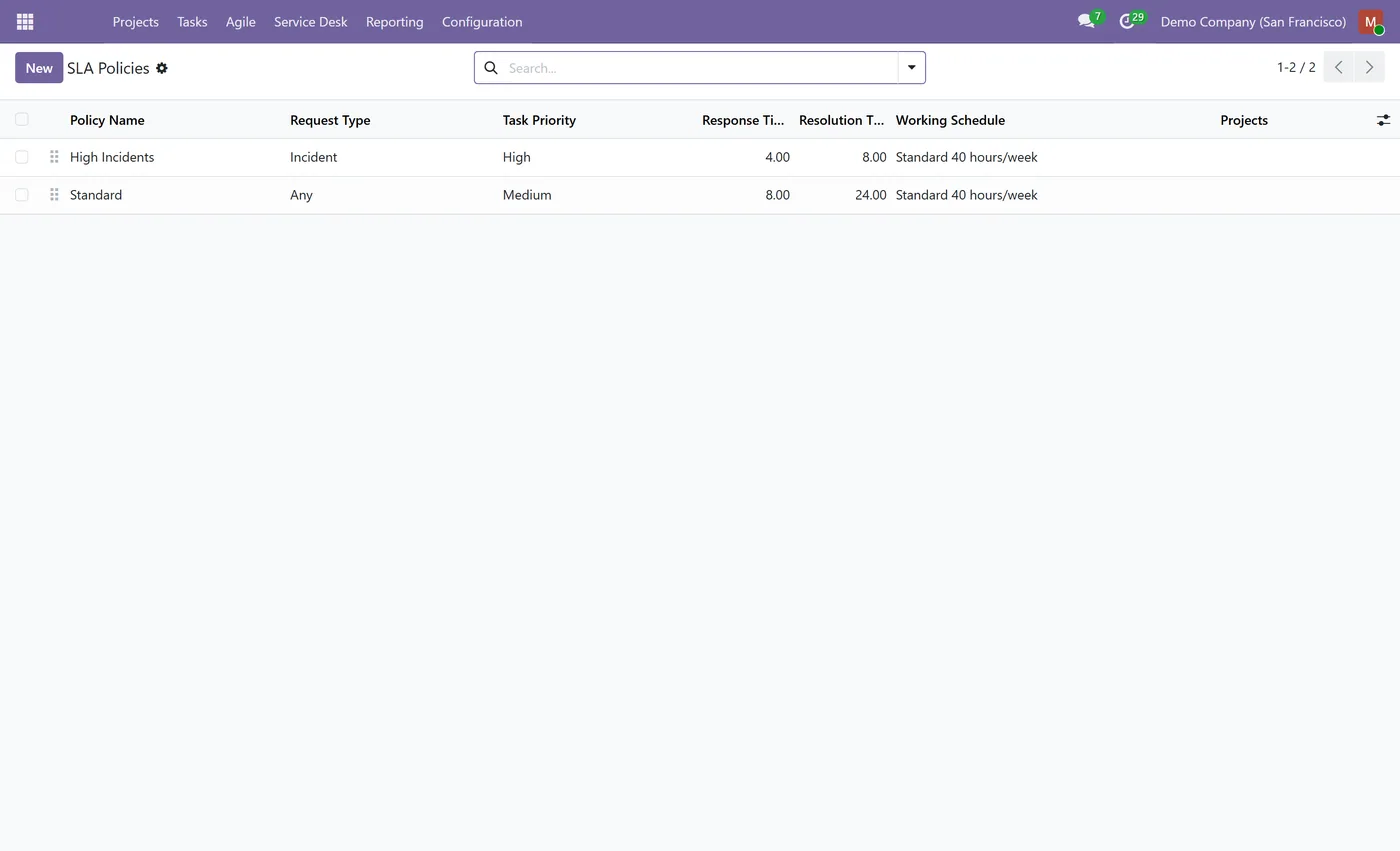Go to the next page arrow
Screen dimensions: 1400x851
tap(1369, 68)
